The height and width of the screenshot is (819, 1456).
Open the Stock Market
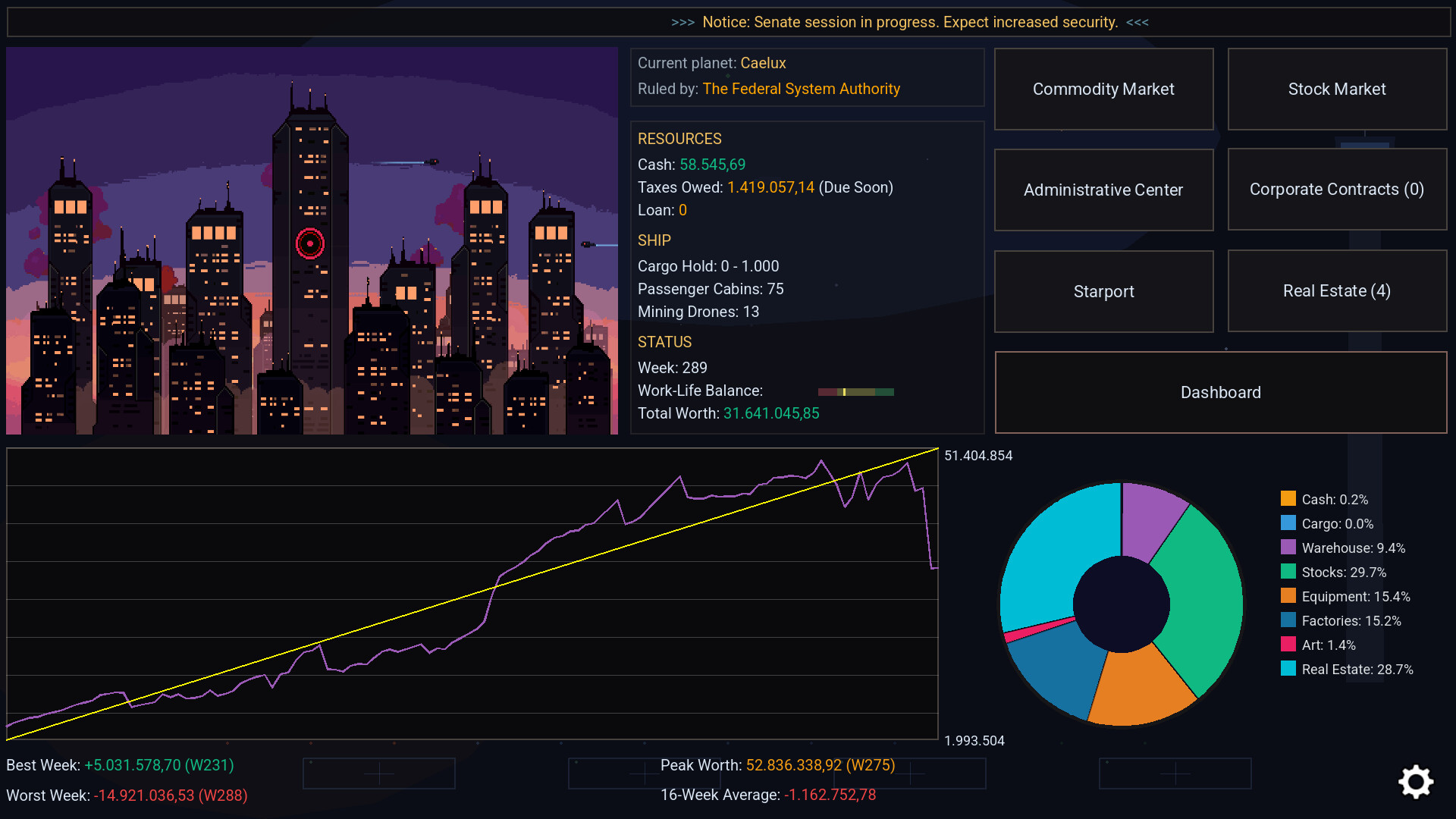(x=1337, y=89)
